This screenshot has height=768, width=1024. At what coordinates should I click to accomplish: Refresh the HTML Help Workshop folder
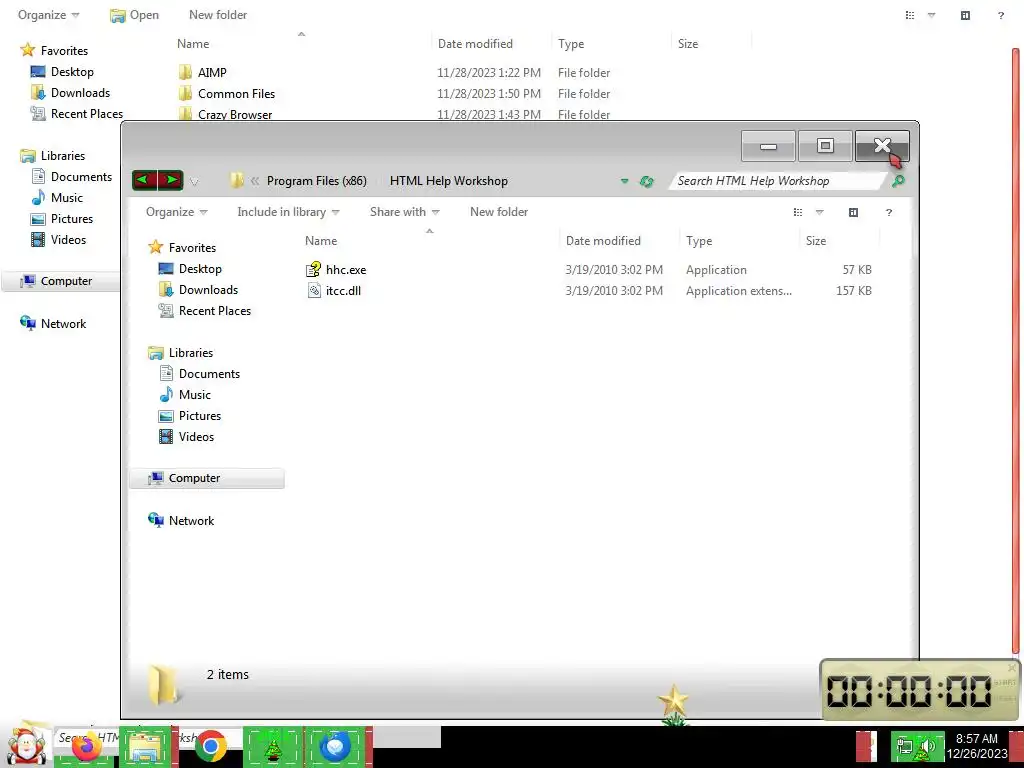(647, 182)
